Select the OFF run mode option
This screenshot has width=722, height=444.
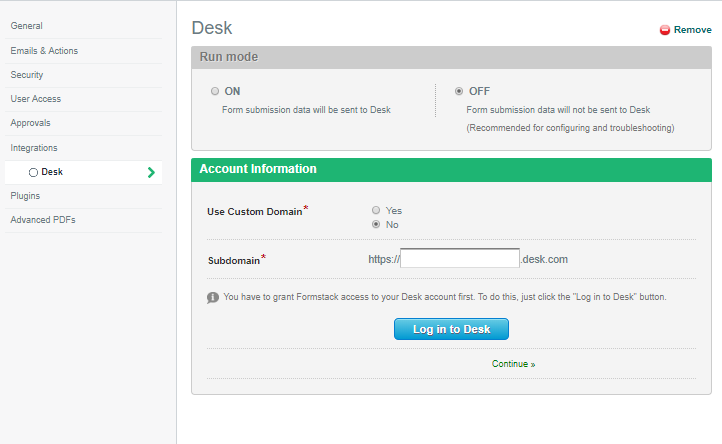point(459,91)
